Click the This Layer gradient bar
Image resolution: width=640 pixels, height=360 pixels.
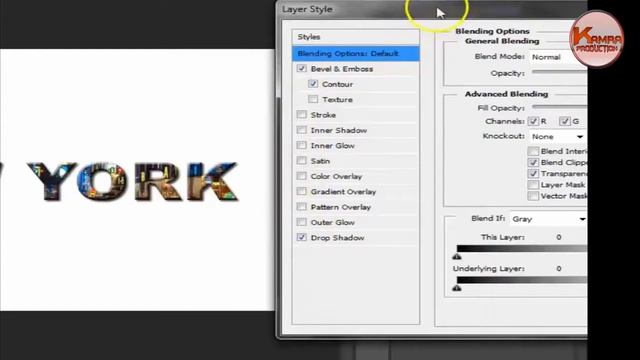[x=522, y=248]
